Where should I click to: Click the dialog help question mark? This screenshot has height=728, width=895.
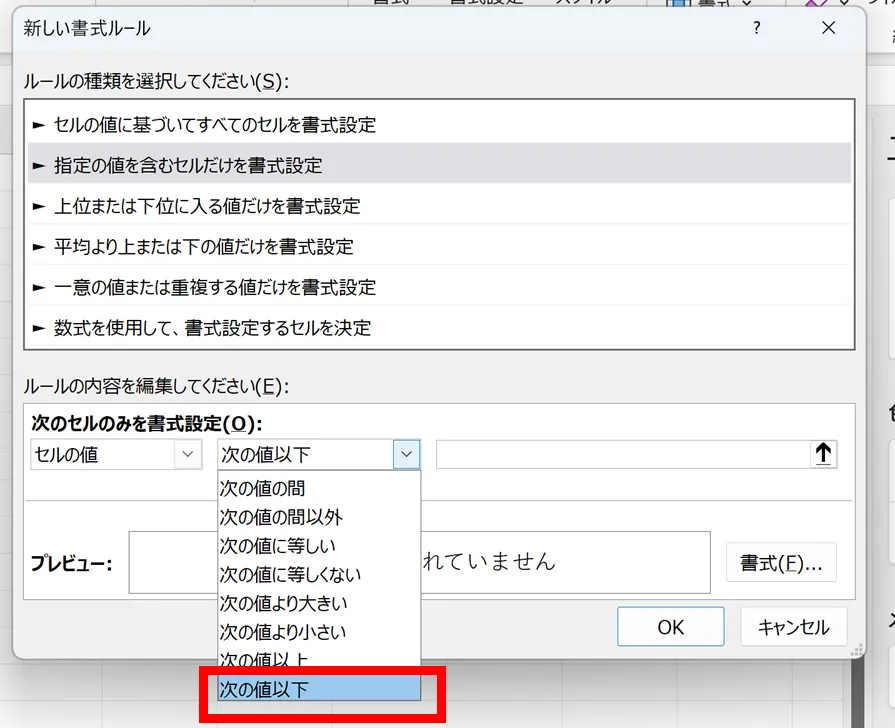(x=756, y=29)
